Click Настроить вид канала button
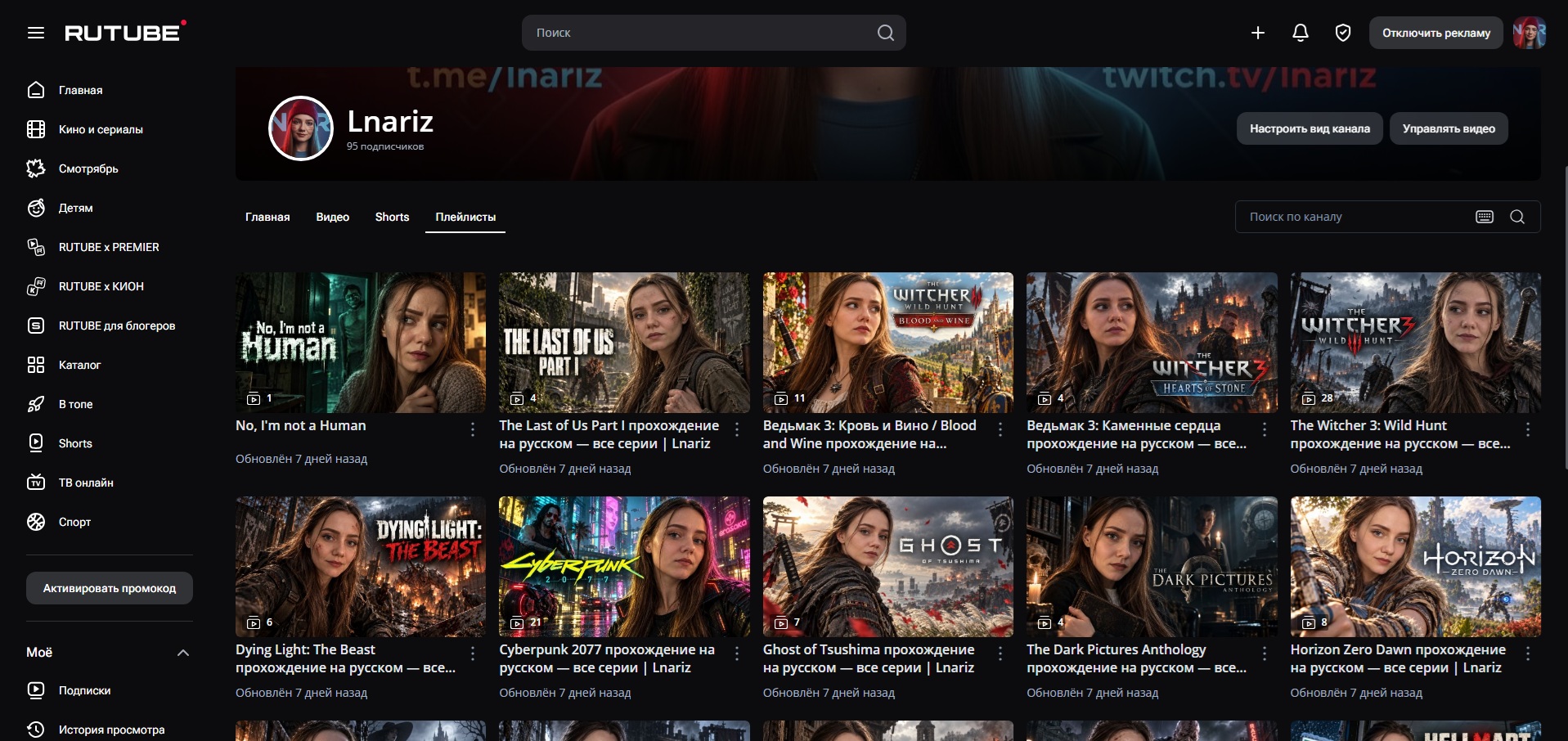The height and width of the screenshot is (741, 1568). click(1310, 128)
